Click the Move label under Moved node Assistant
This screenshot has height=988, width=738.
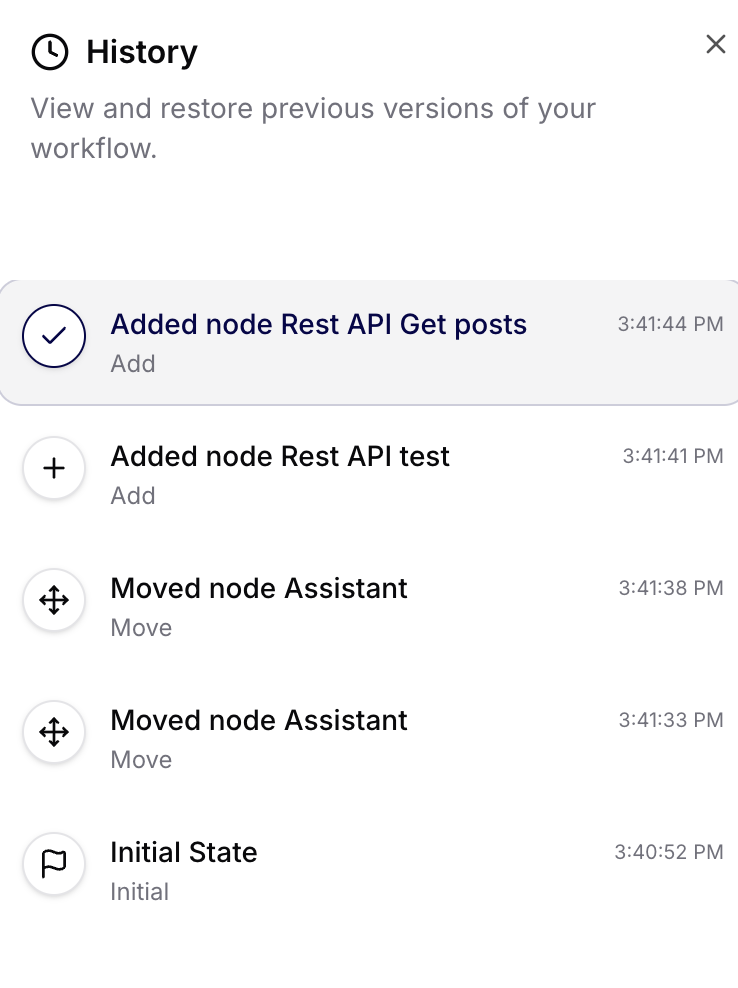tap(140, 627)
